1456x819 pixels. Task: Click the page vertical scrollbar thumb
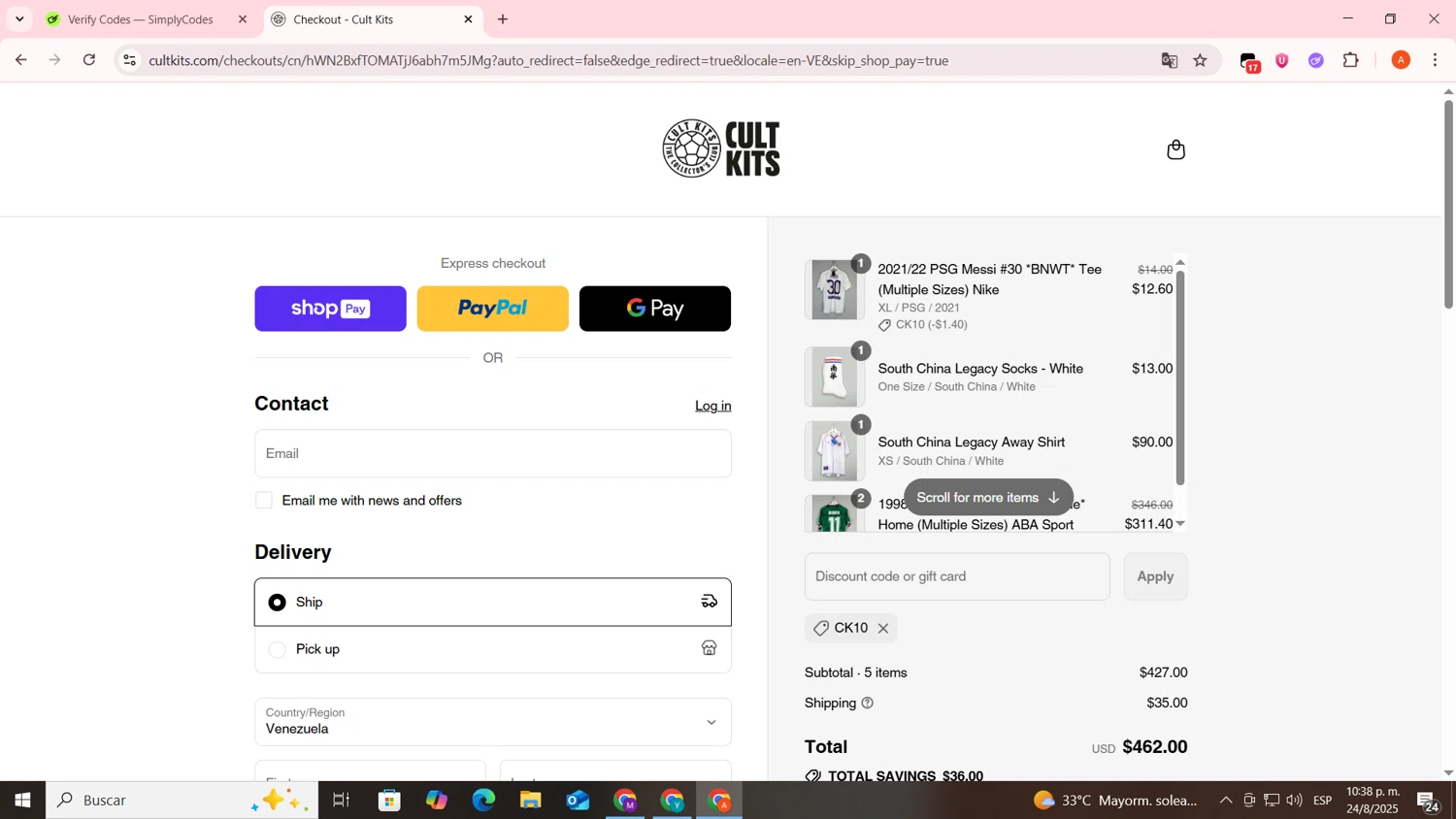[x=1448, y=204]
